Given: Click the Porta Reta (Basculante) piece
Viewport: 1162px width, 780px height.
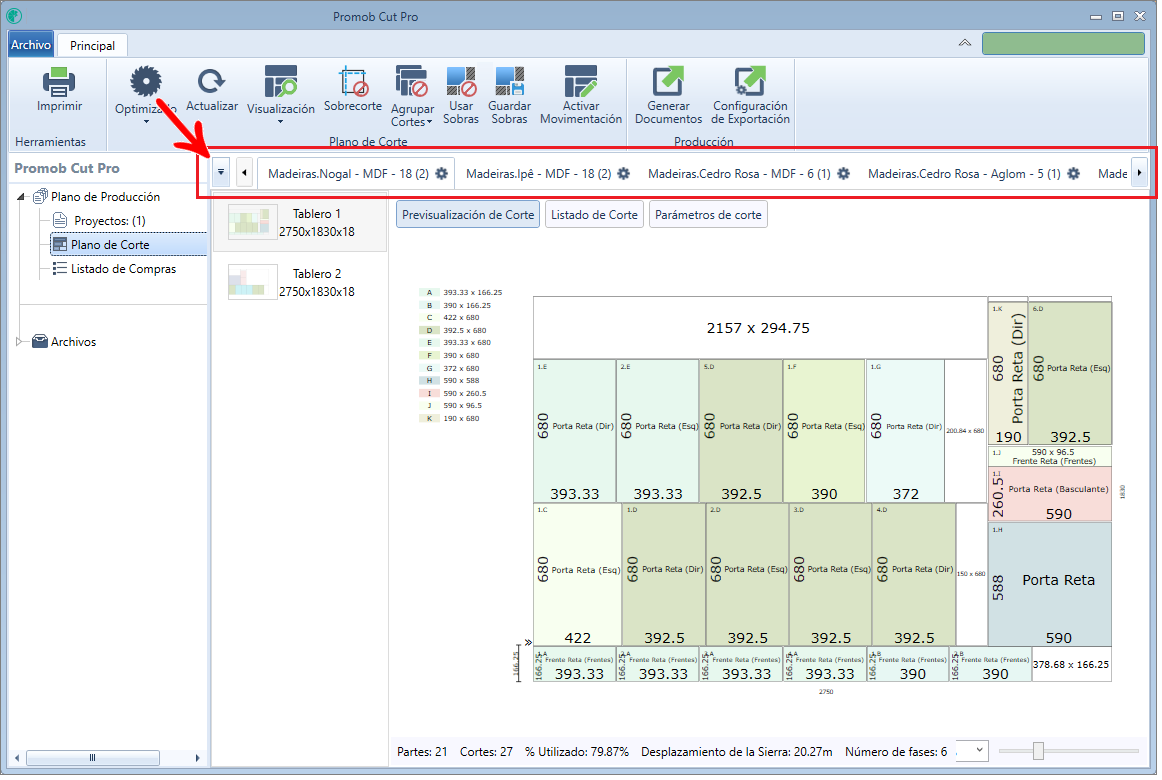Looking at the screenshot, I should click(1049, 493).
